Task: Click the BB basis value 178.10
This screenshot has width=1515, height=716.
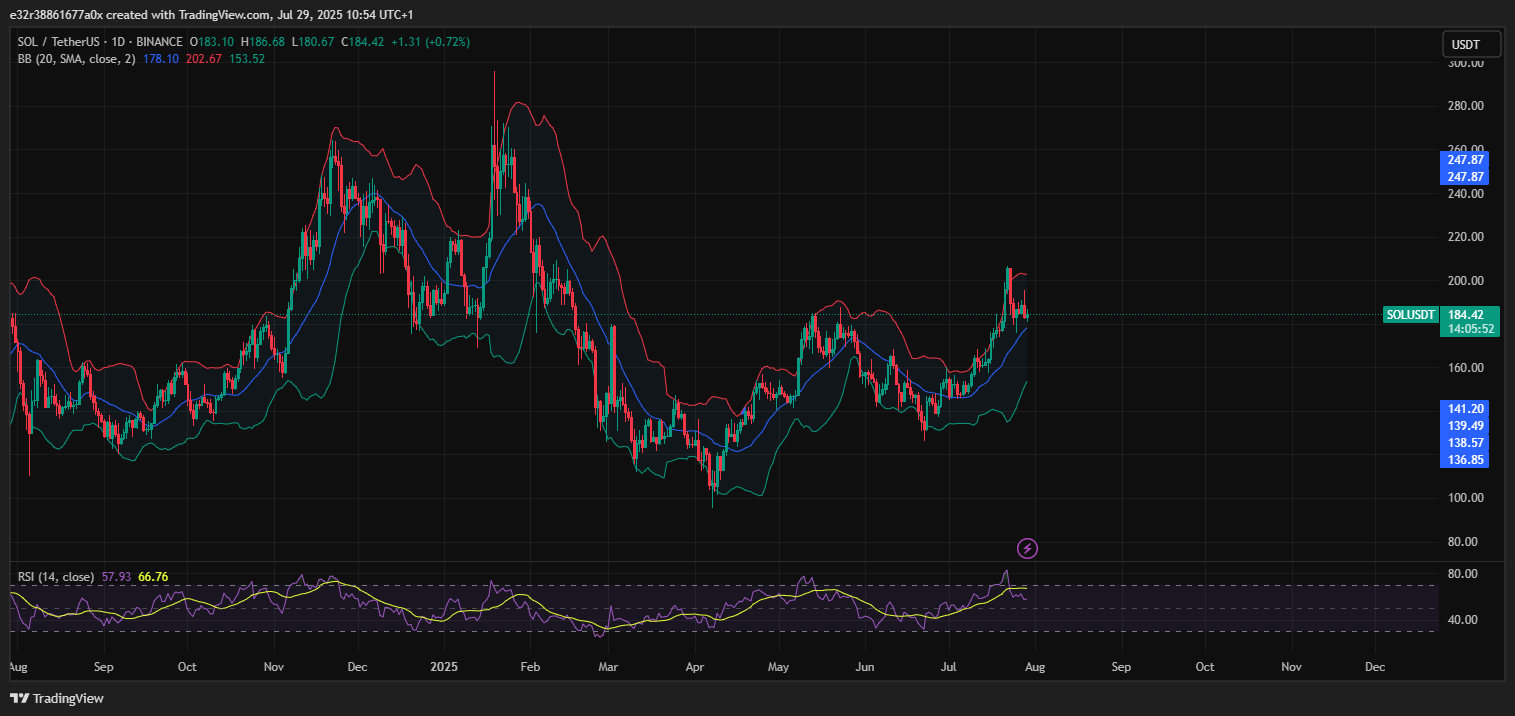Action: [x=161, y=59]
